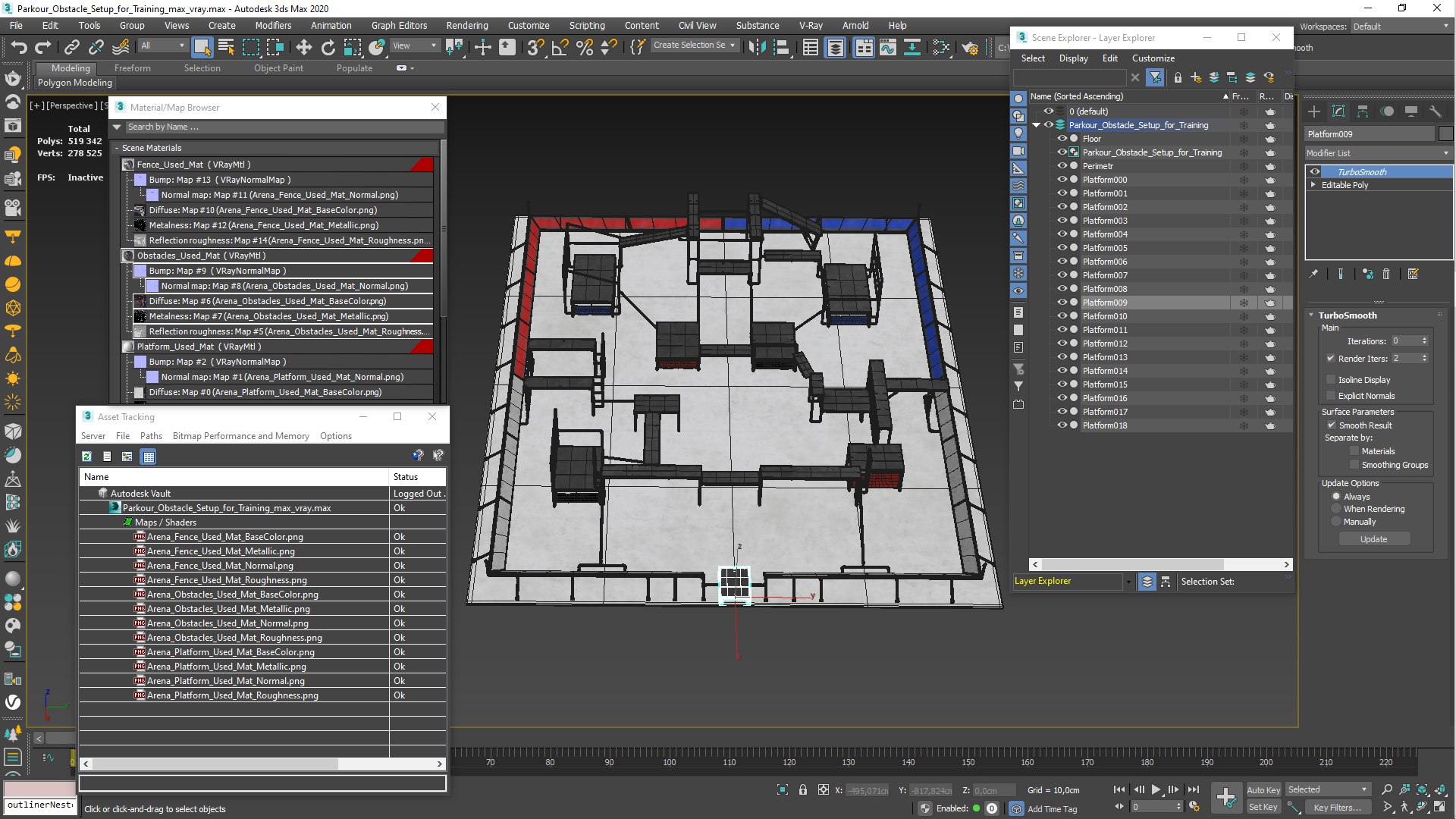Open the Link selection tool
The width and height of the screenshot is (1456, 819).
pos(71,48)
